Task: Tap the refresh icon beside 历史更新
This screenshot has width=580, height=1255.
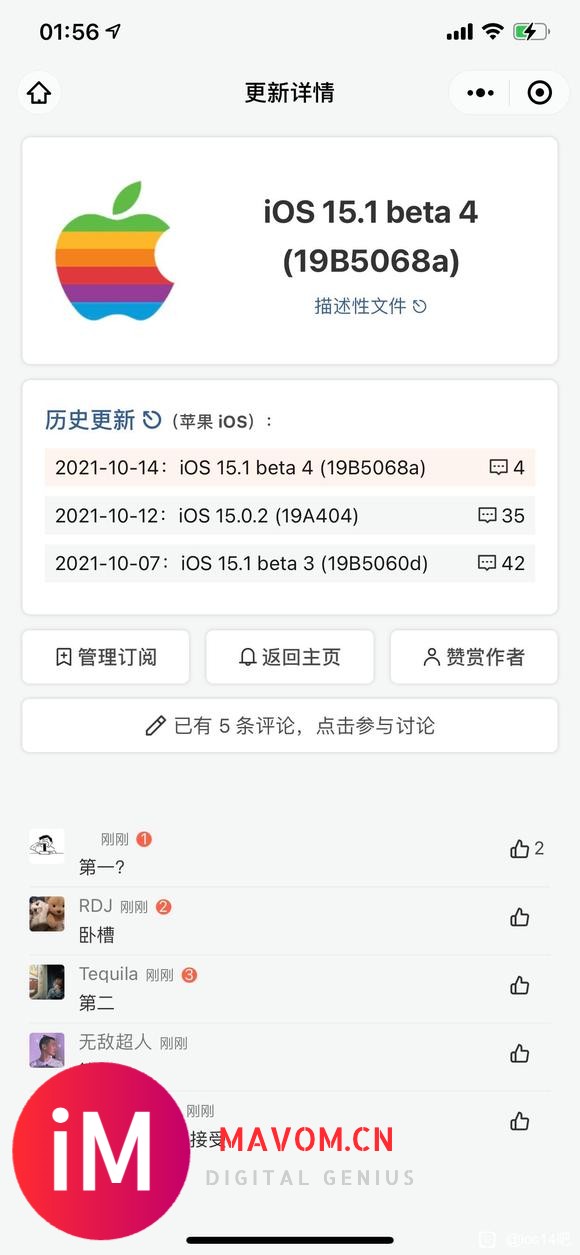Action: (x=152, y=420)
